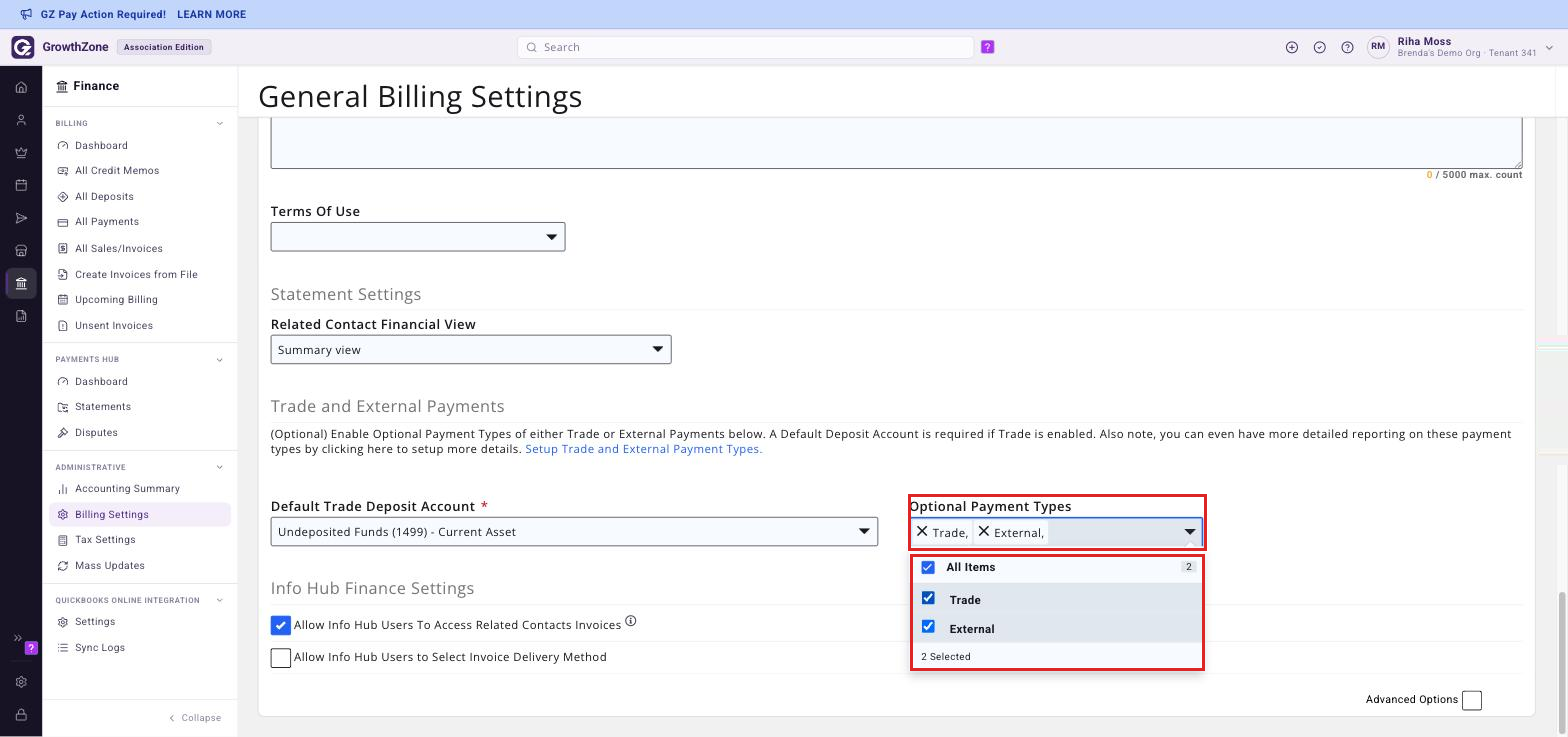The height and width of the screenshot is (737, 1568).
Task: Open the Communications send icon in left rail
Action: pyautogui.click(x=21, y=218)
